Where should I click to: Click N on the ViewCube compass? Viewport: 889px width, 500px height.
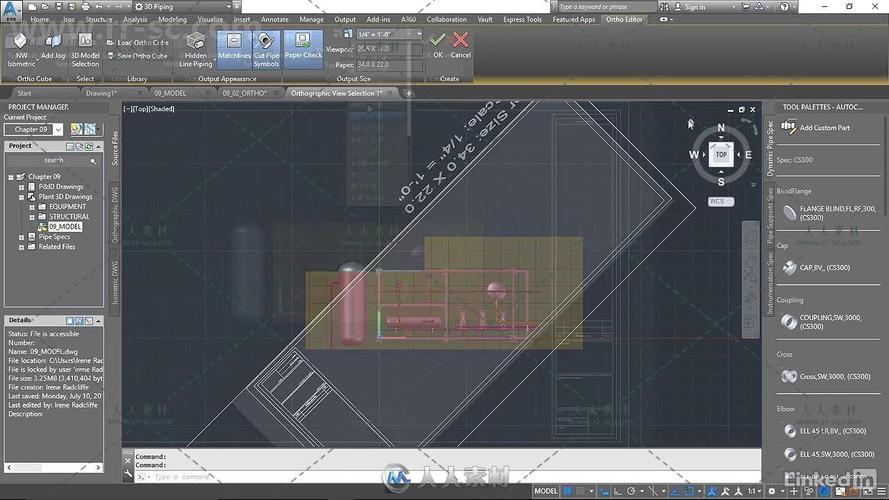coord(721,128)
